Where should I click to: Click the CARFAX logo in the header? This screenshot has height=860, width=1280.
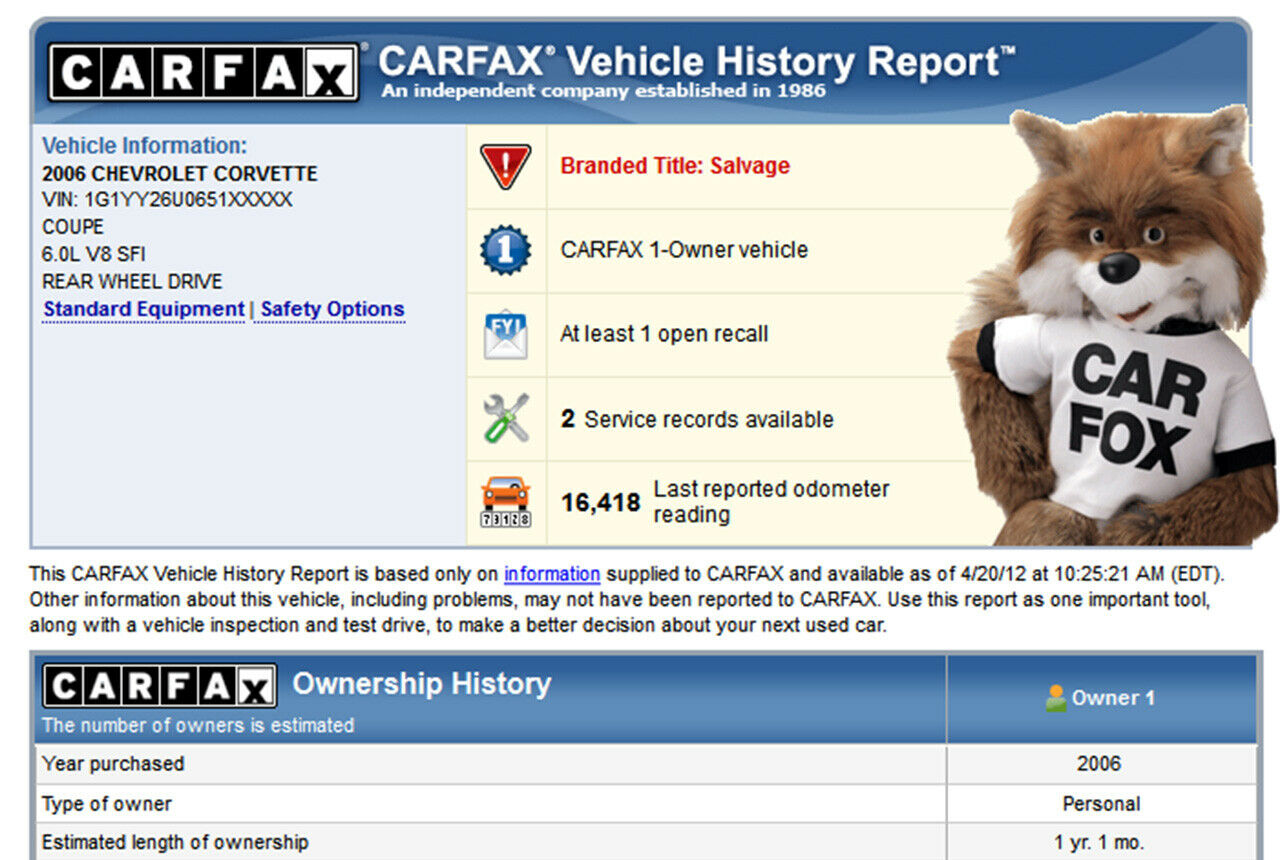tap(203, 71)
